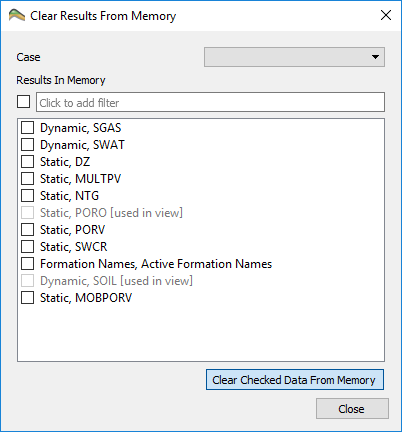Image resolution: width=402 pixels, height=432 pixels.
Task: Check the Dynamic, SGAS result
Action: tap(27, 128)
